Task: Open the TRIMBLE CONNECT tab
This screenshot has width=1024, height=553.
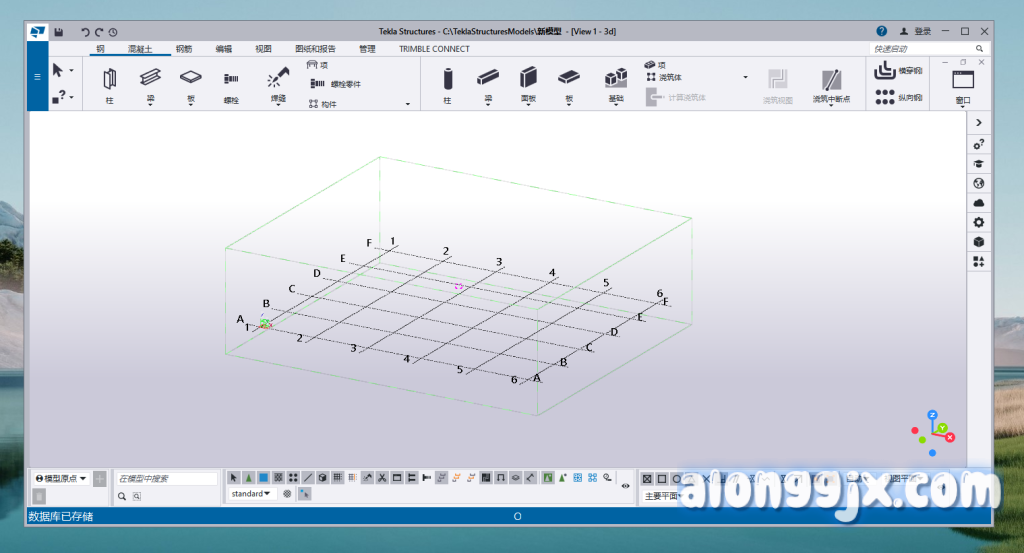Action: tap(434, 48)
